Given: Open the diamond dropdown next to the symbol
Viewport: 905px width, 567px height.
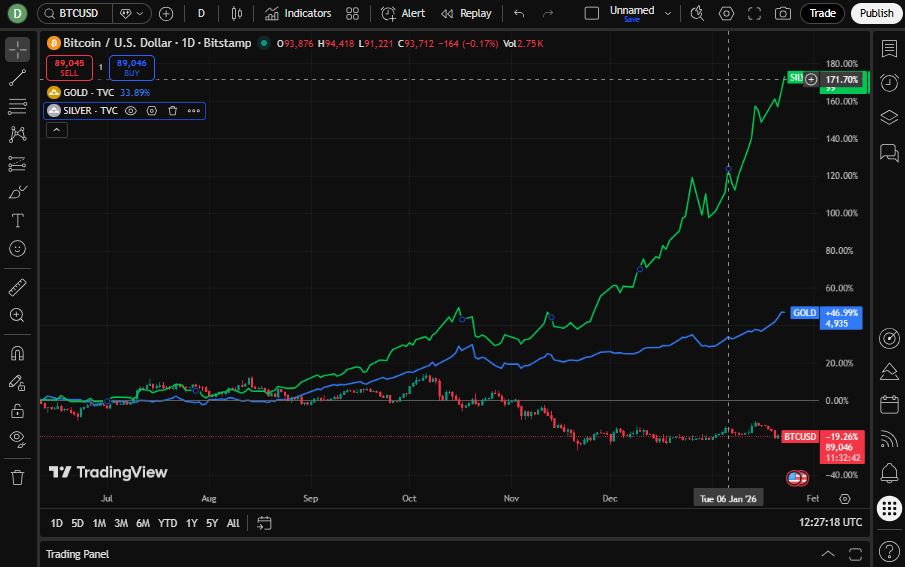Looking at the screenshot, I should point(132,13).
